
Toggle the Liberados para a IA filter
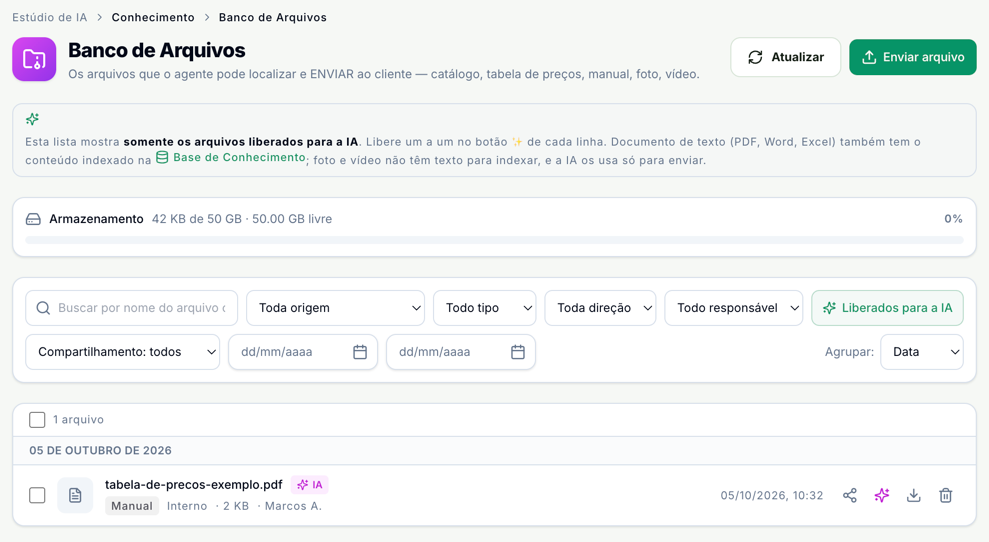pos(887,308)
